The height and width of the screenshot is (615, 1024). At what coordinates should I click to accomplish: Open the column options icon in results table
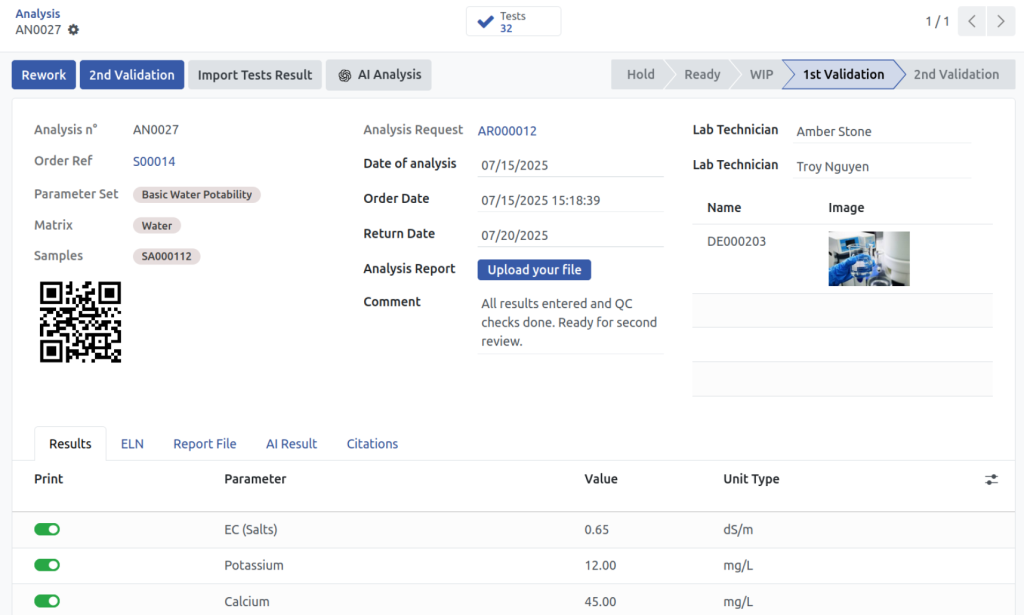point(991,479)
